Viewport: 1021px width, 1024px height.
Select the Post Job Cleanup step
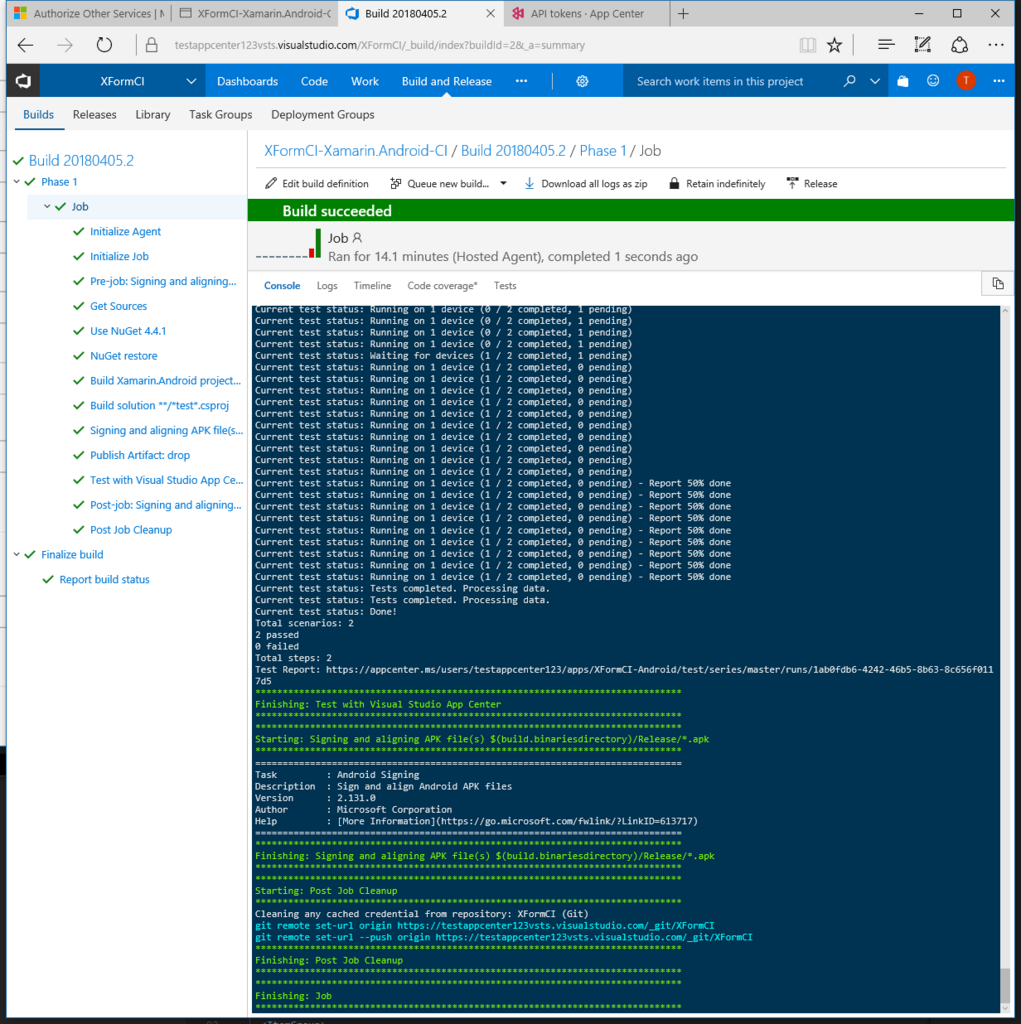pos(131,530)
